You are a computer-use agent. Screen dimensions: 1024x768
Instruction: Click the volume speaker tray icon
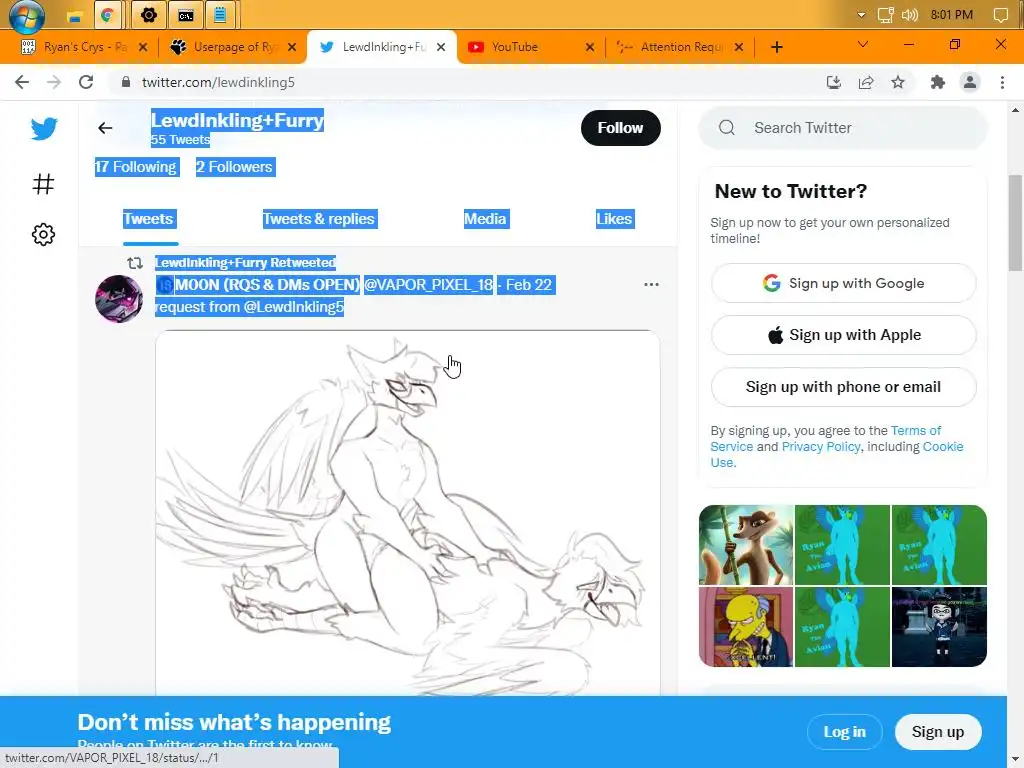(910, 15)
